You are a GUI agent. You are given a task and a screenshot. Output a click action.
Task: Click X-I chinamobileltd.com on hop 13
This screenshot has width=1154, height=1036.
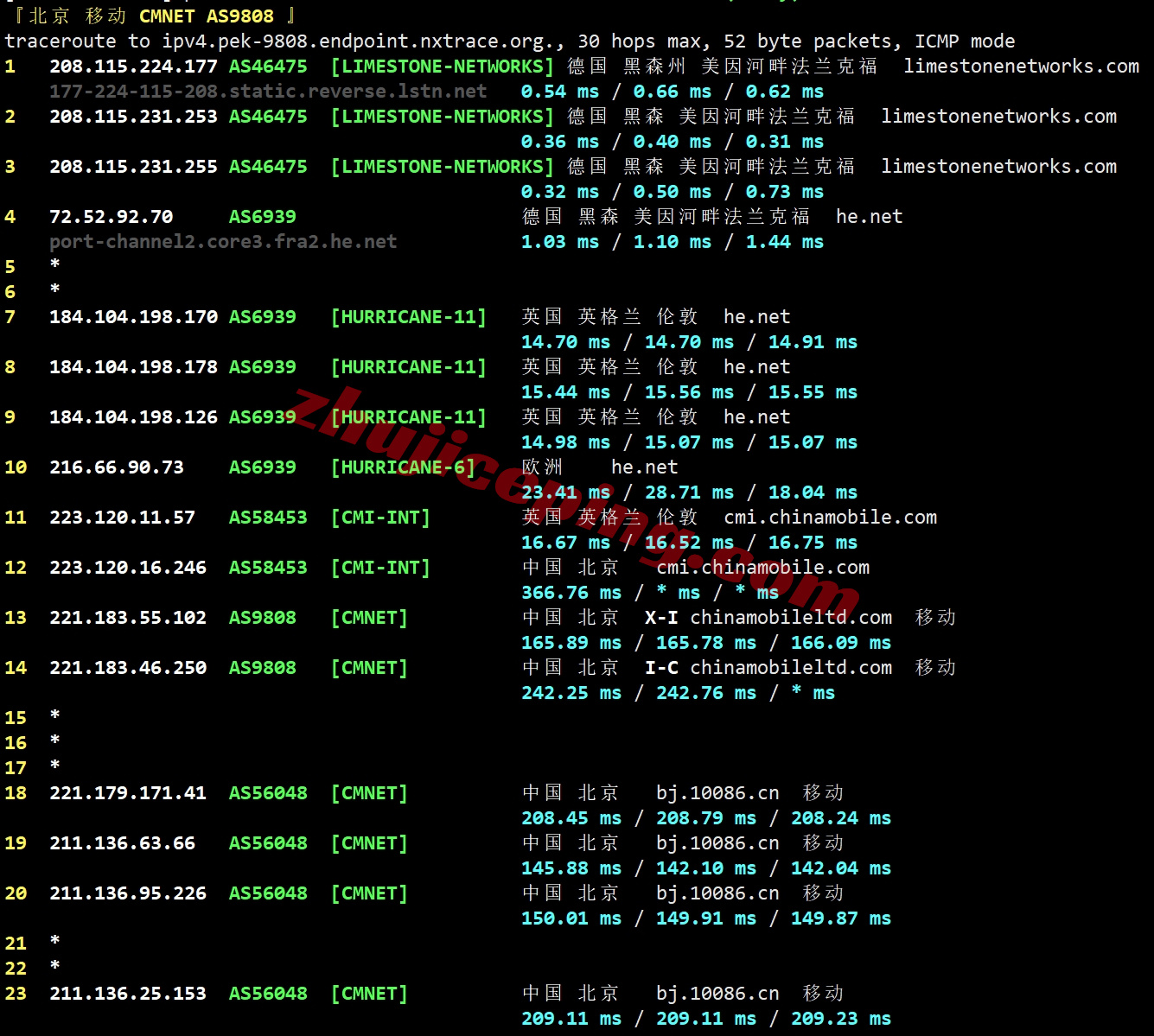768,618
